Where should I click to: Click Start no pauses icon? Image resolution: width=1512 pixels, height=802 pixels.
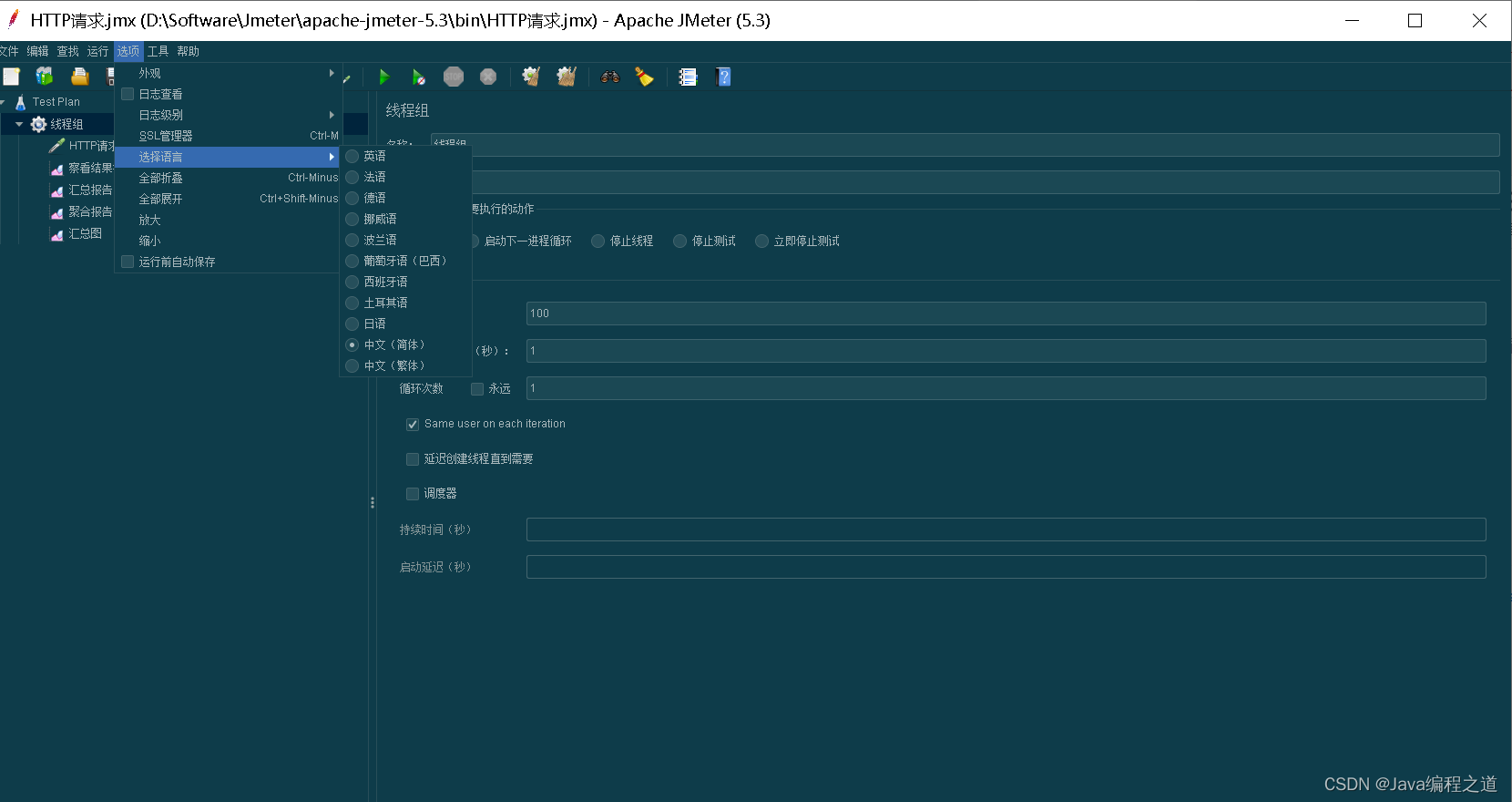point(418,77)
